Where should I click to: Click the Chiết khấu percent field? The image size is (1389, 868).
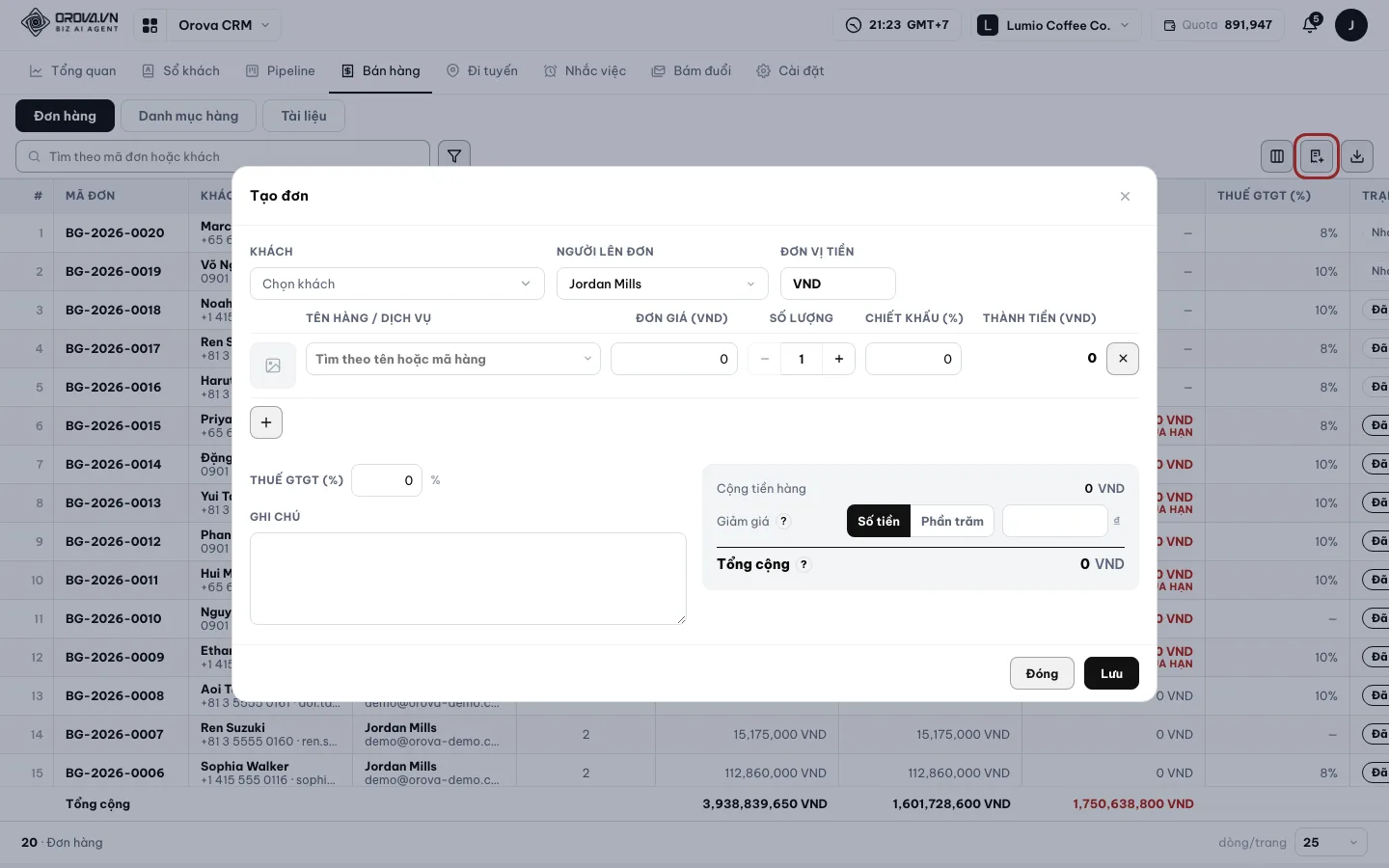[x=913, y=359]
